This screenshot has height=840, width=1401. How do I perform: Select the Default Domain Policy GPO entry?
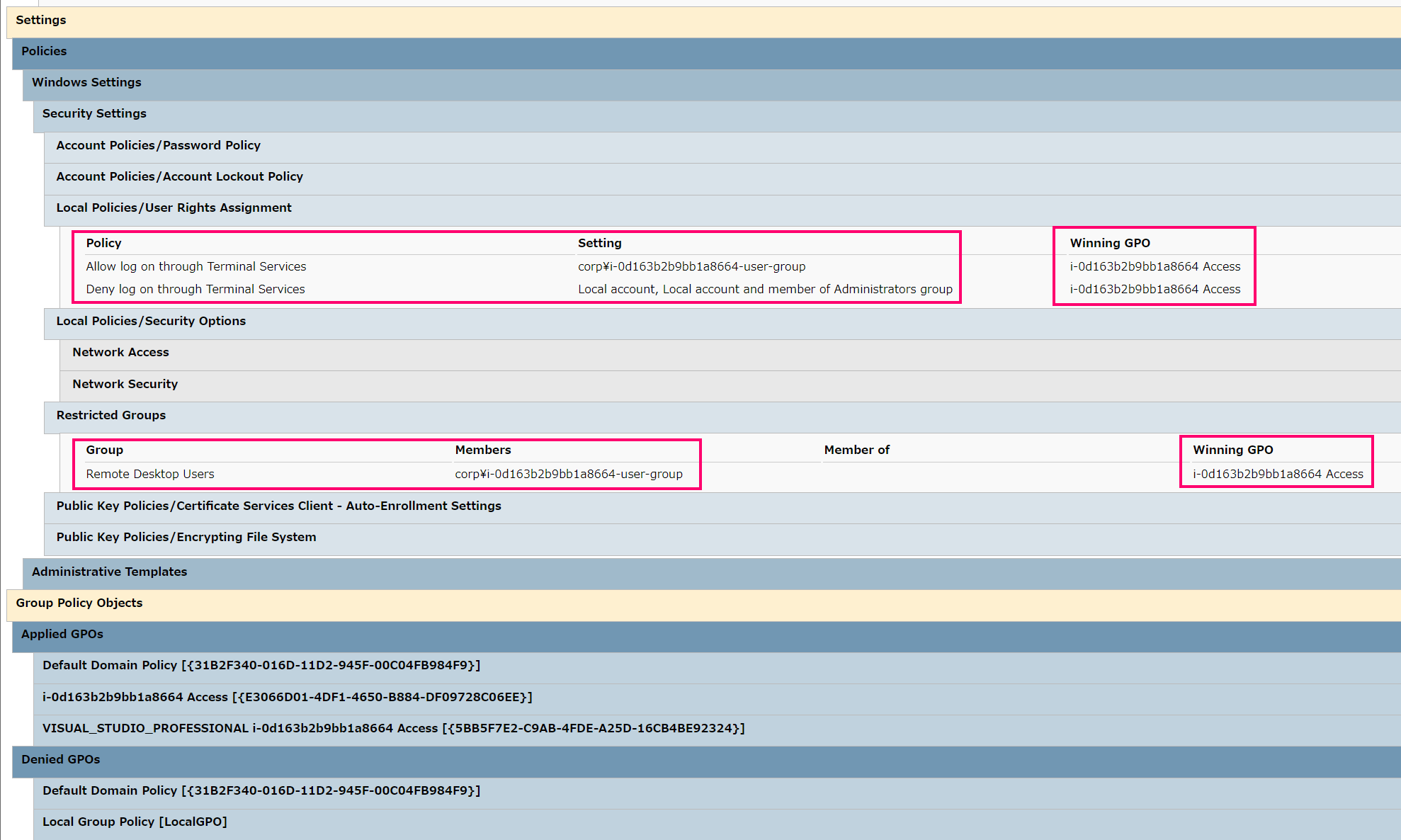[x=262, y=665]
